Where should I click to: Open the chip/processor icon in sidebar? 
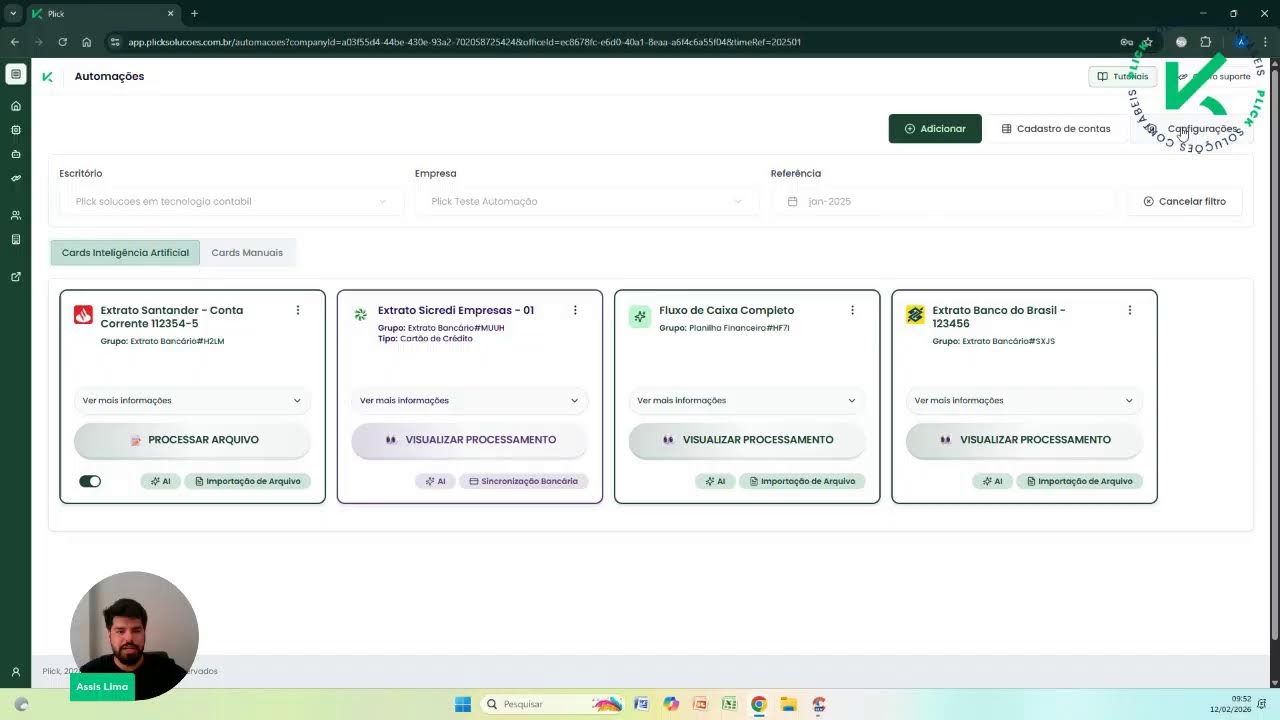(15, 130)
